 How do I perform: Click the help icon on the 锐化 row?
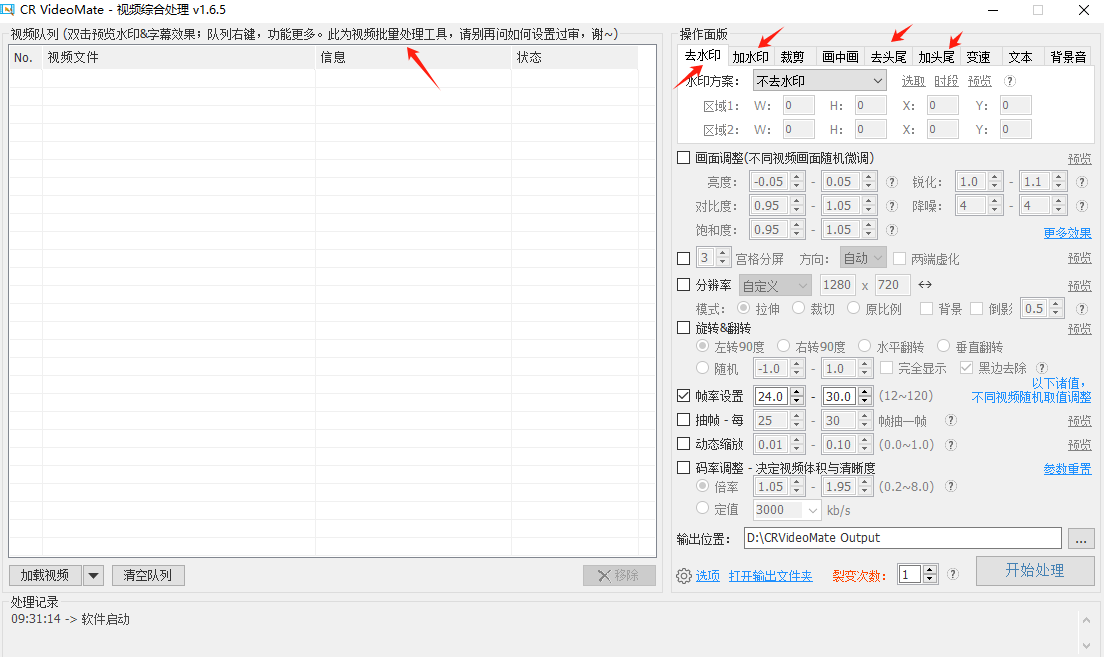pyautogui.click(x=1082, y=182)
